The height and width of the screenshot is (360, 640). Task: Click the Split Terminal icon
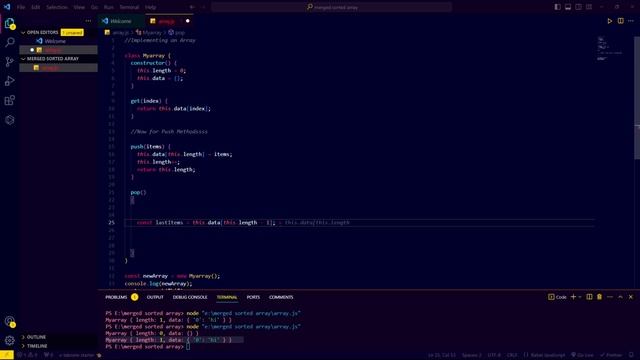click(589, 297)
